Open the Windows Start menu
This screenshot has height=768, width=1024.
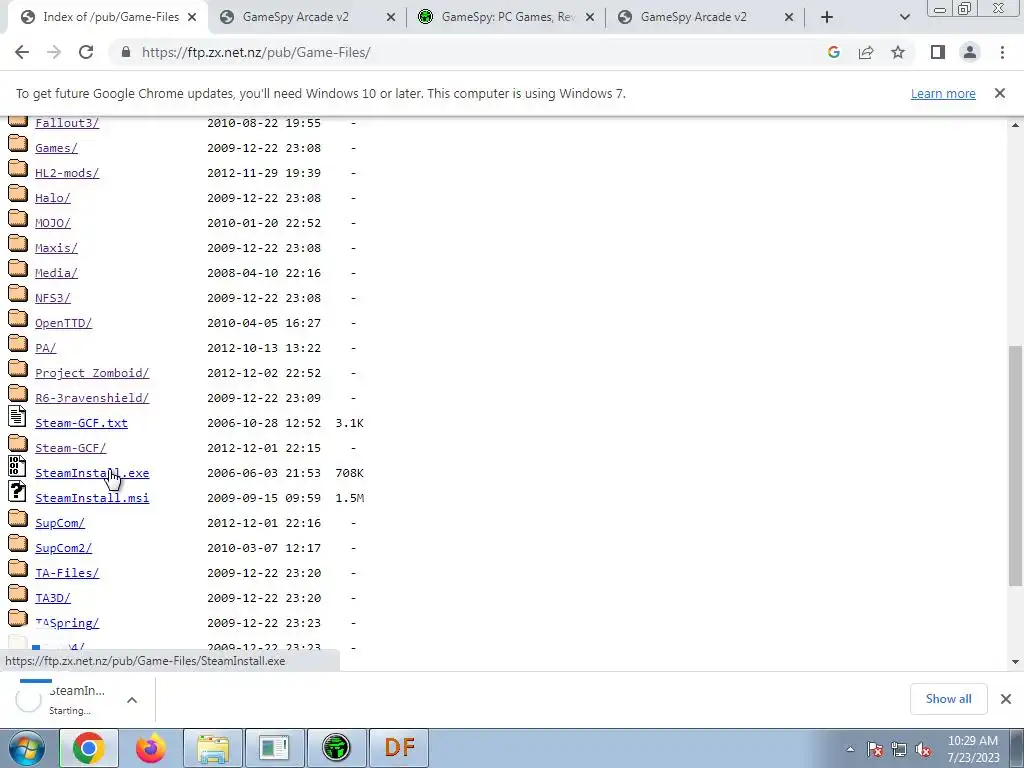(27, 748)
